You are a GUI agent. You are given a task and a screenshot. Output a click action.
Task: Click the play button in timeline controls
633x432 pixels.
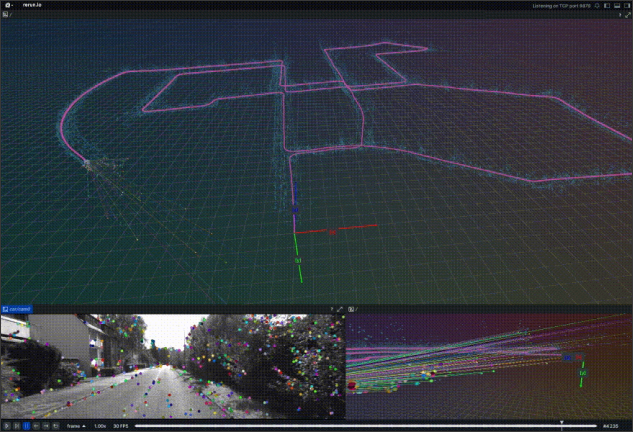[17, 426]
